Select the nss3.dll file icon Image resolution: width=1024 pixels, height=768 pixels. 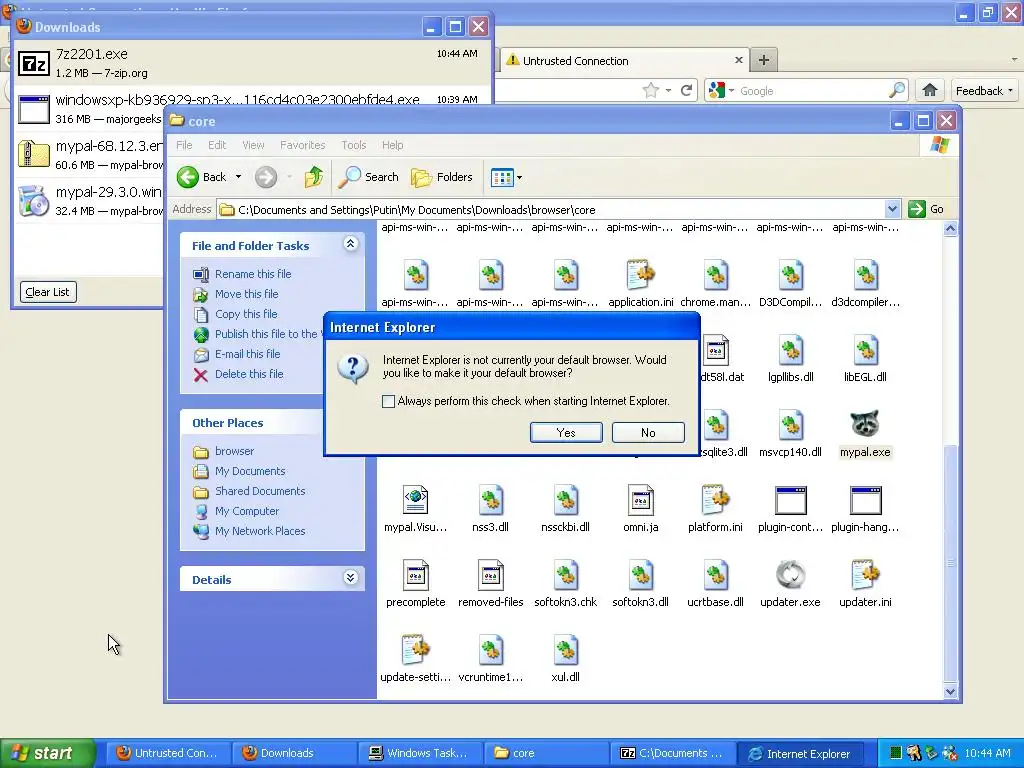(490, 500)
